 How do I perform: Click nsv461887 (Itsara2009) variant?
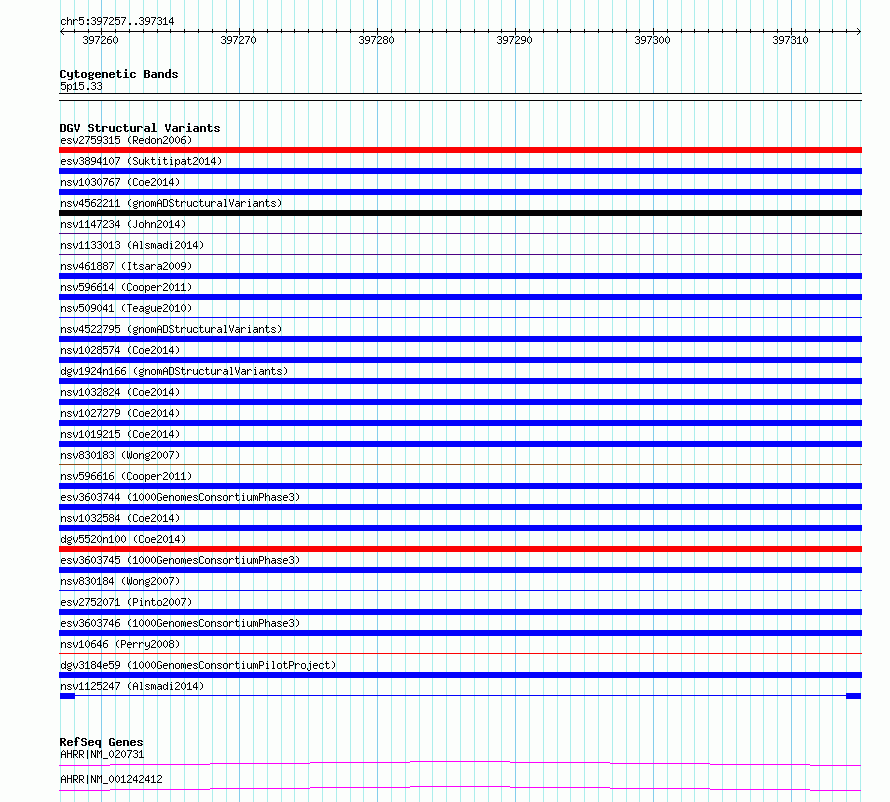pos(126,266)
